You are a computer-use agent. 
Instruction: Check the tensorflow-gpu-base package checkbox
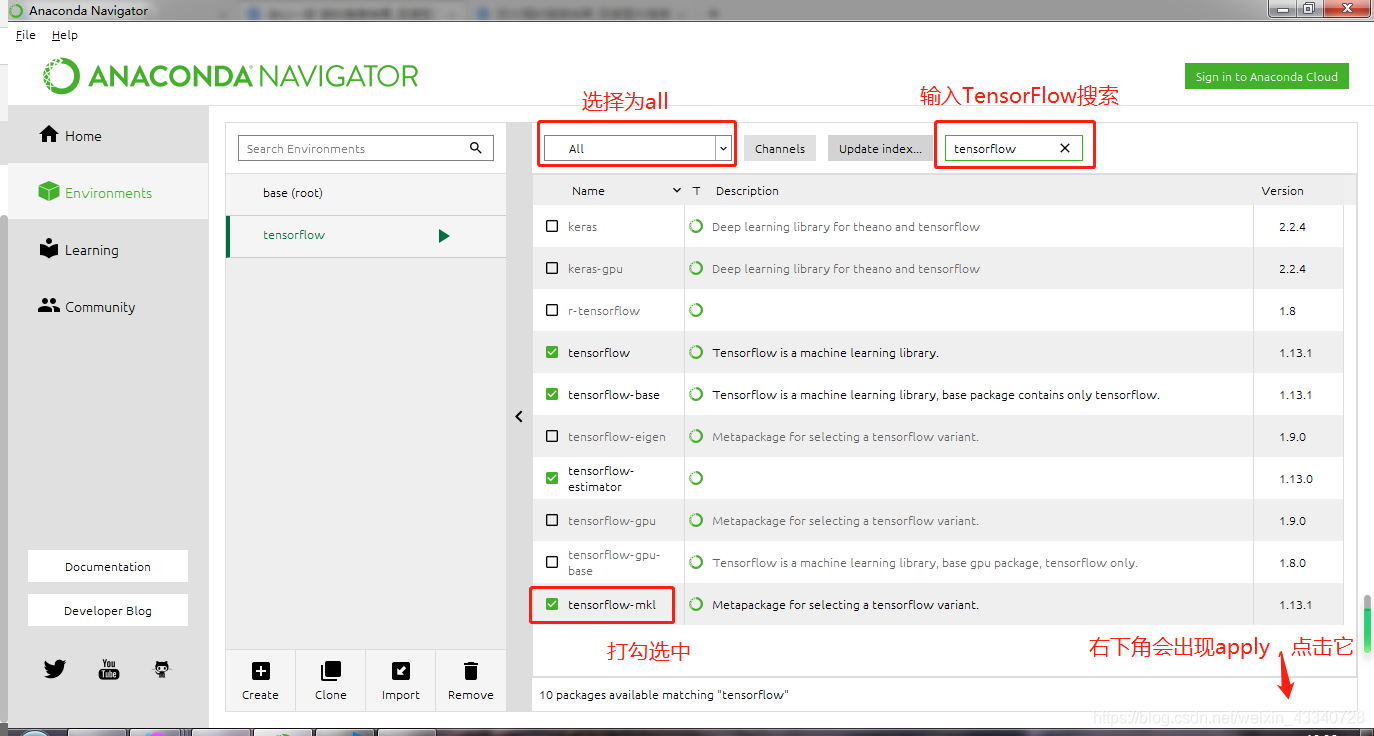click(552, 562)
